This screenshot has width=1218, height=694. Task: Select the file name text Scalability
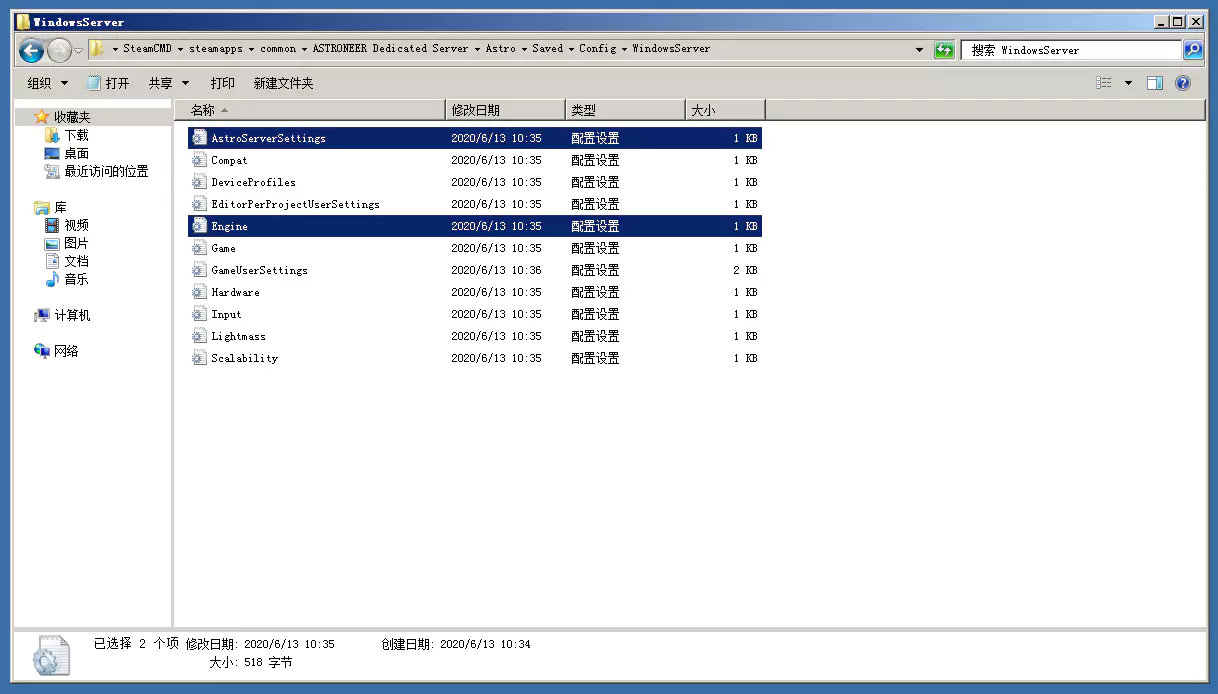click(244, 358)
